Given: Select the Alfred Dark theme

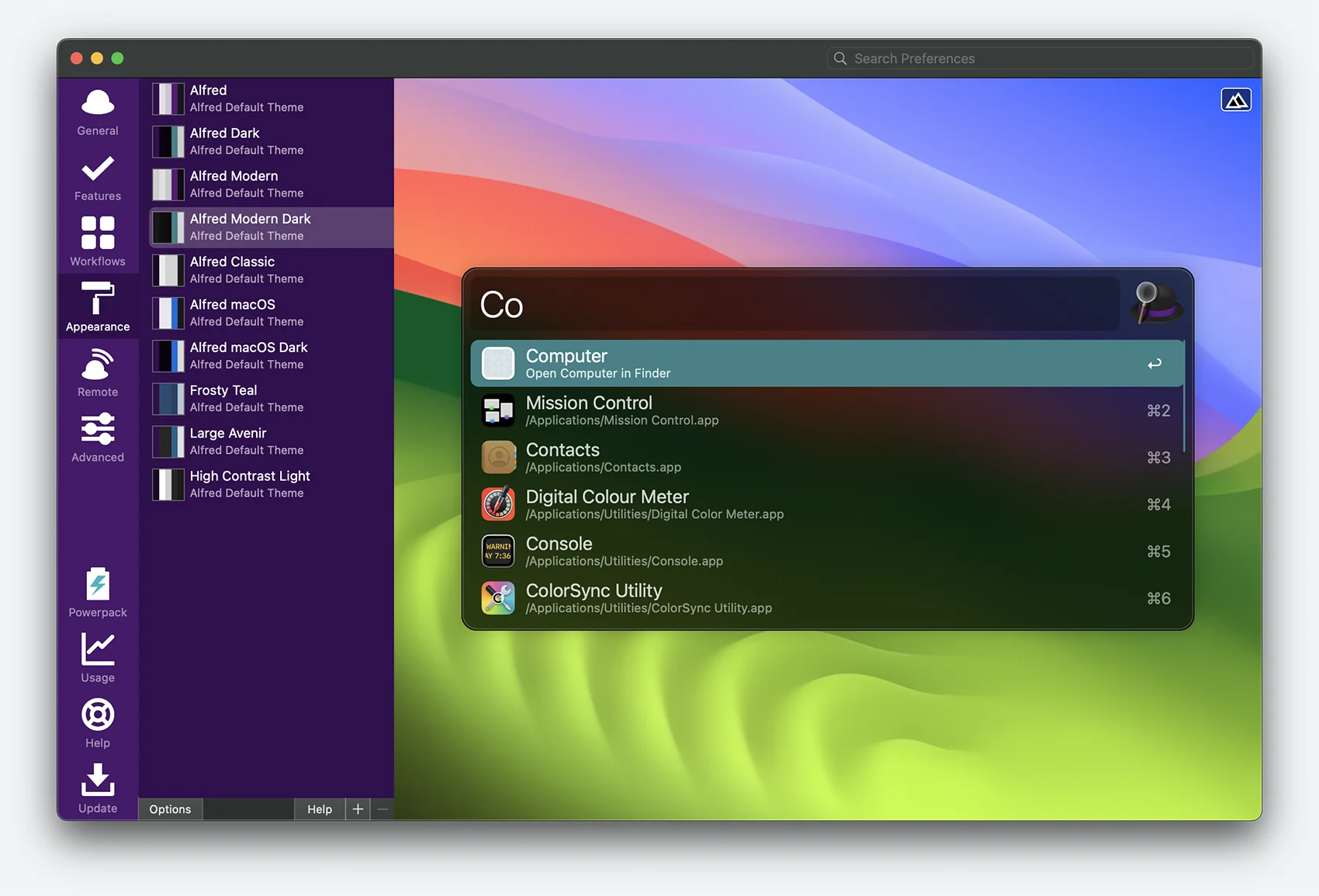Looking at the screenshot, I should pos(271,141).
